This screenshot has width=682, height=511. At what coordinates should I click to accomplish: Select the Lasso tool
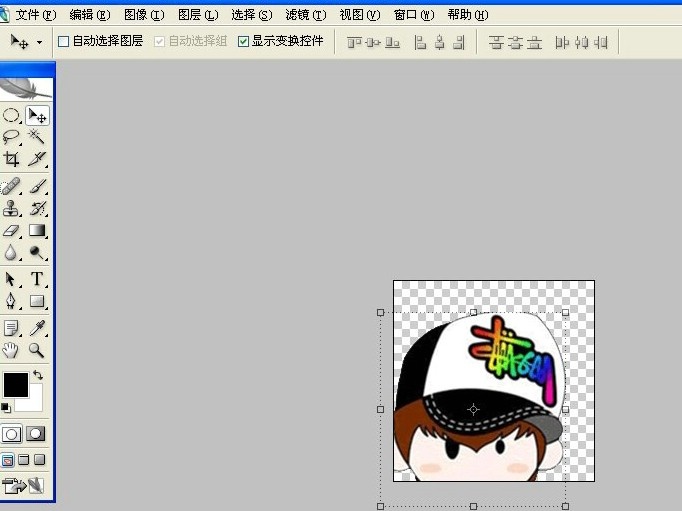pyautogui.click(x=11, y=137)
